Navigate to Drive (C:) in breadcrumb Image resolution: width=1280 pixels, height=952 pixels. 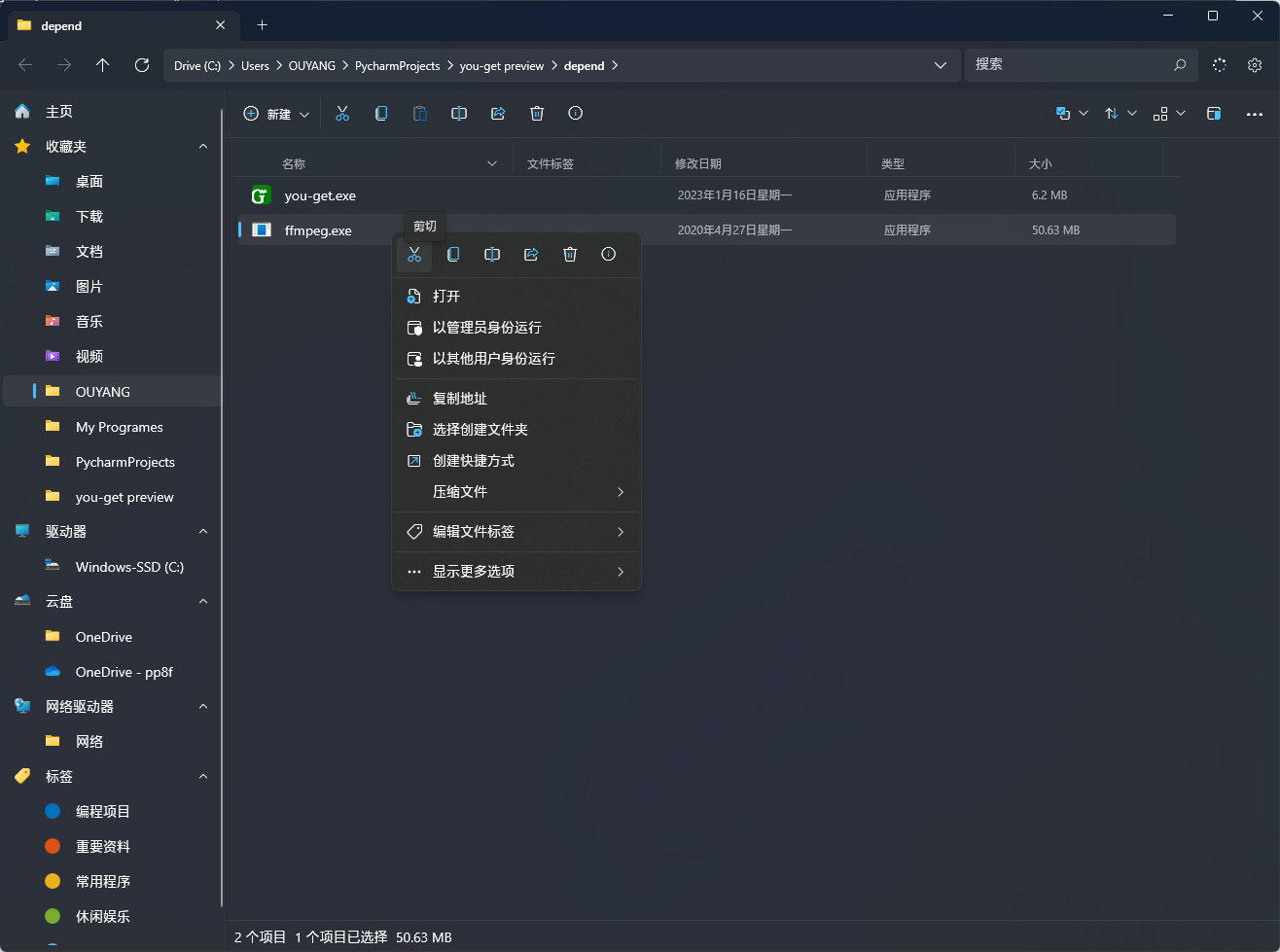pyautogui.click(x=197, y=66)
